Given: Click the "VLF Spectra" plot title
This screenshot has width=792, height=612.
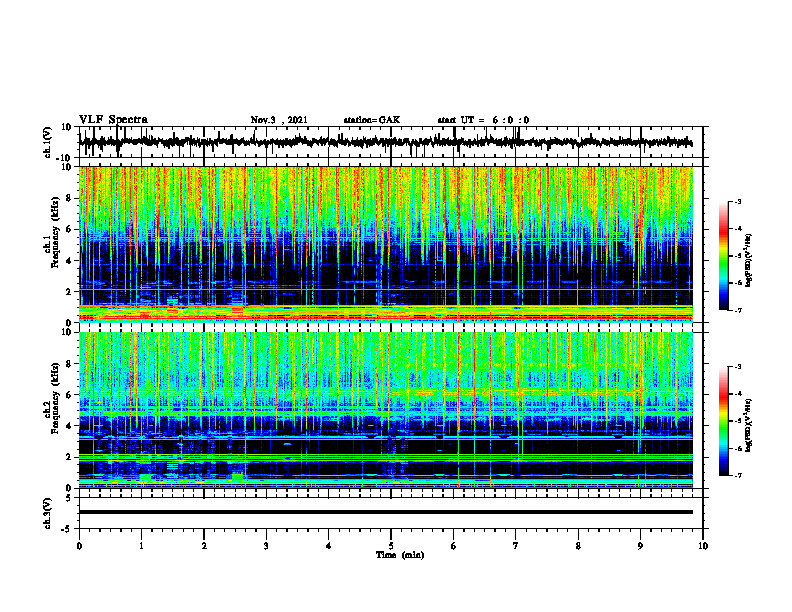Looking at the screenshot, I should 113,119.
